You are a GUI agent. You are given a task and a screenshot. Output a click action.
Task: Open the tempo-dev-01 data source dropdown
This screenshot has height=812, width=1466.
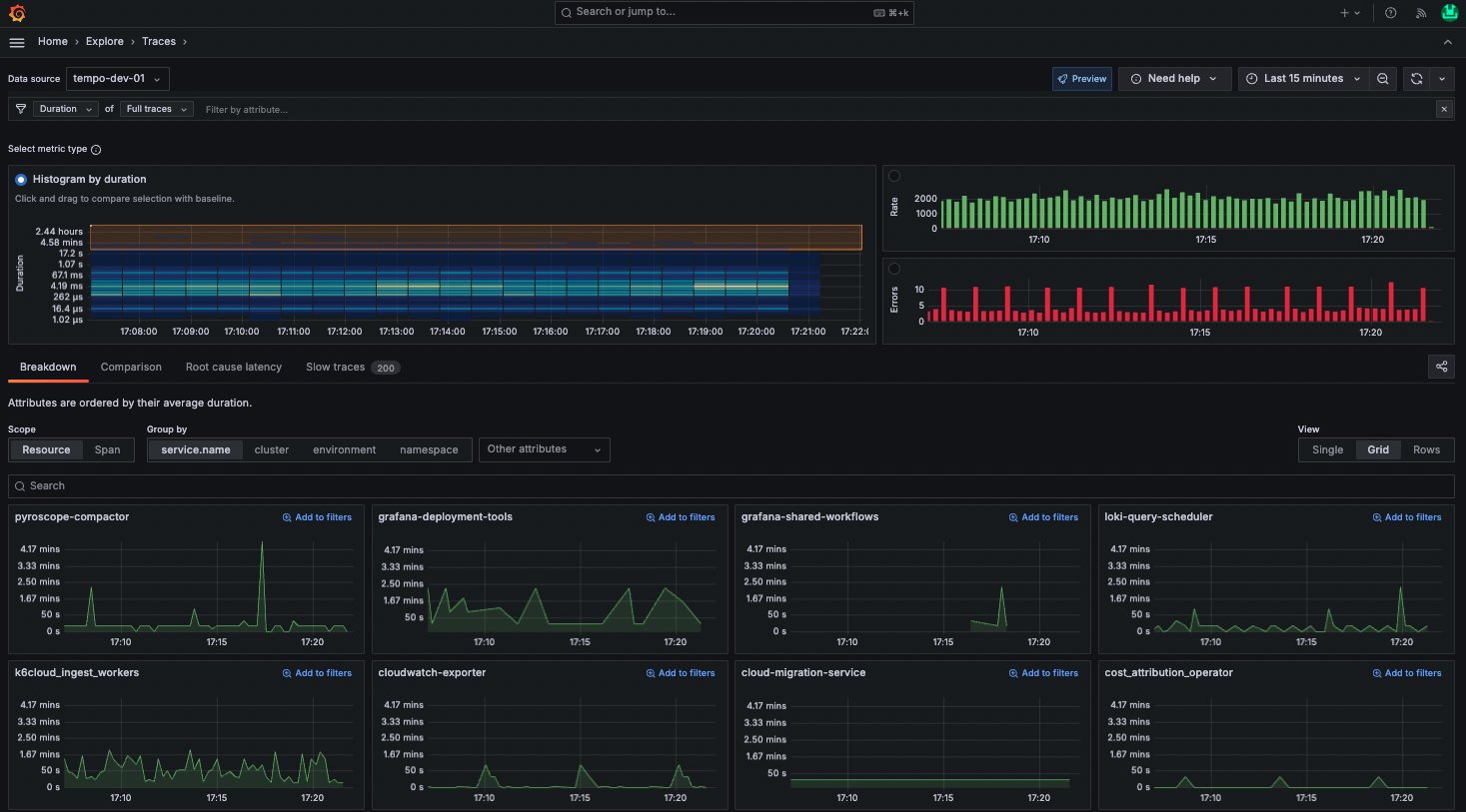point(117,79)
